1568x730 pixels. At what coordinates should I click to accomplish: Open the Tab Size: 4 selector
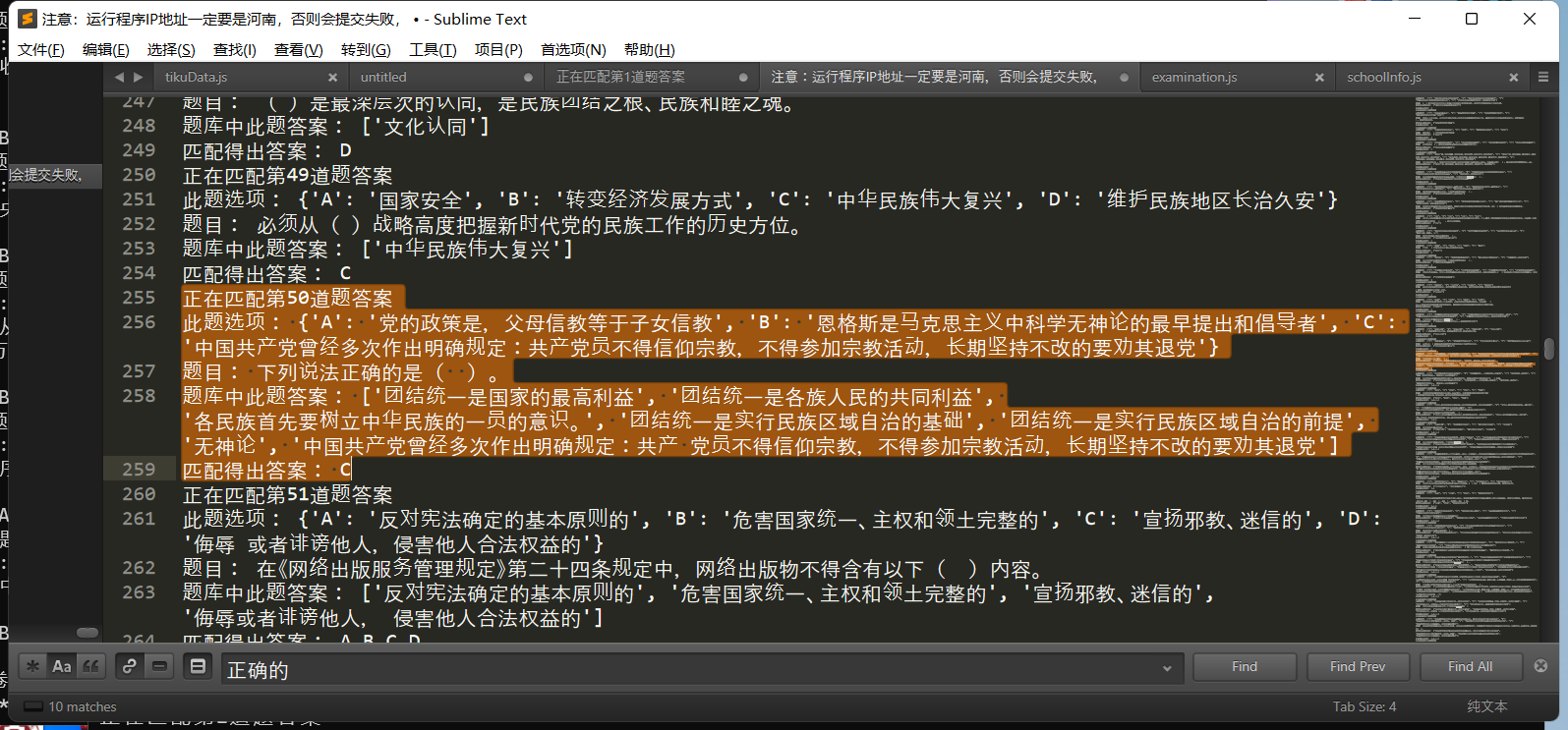[x=1365, y=706]
